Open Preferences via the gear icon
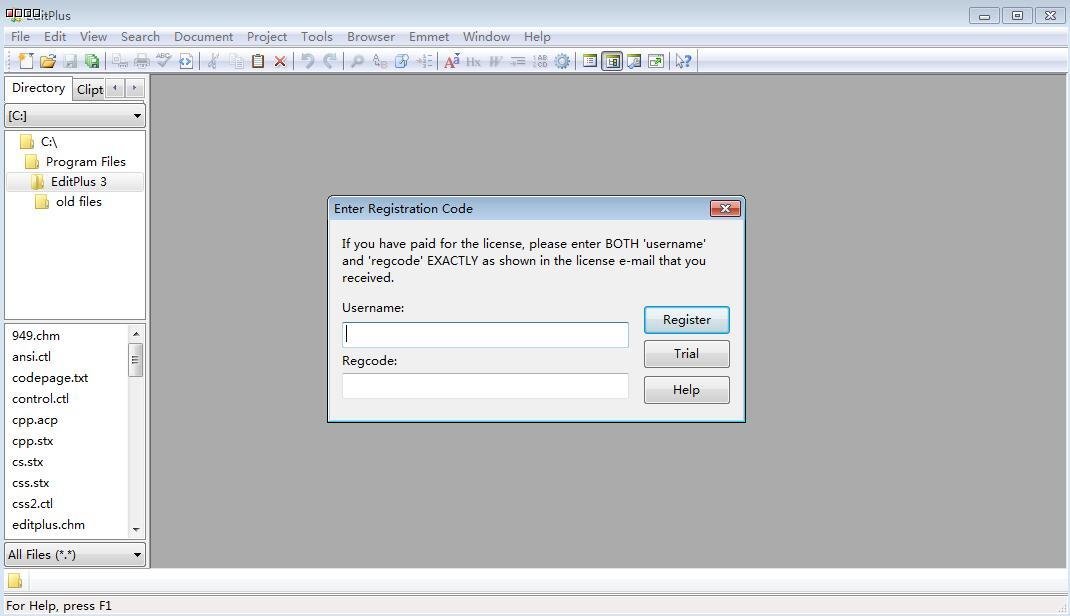The height and width of the screenshot is (616, 1070). 562,61
